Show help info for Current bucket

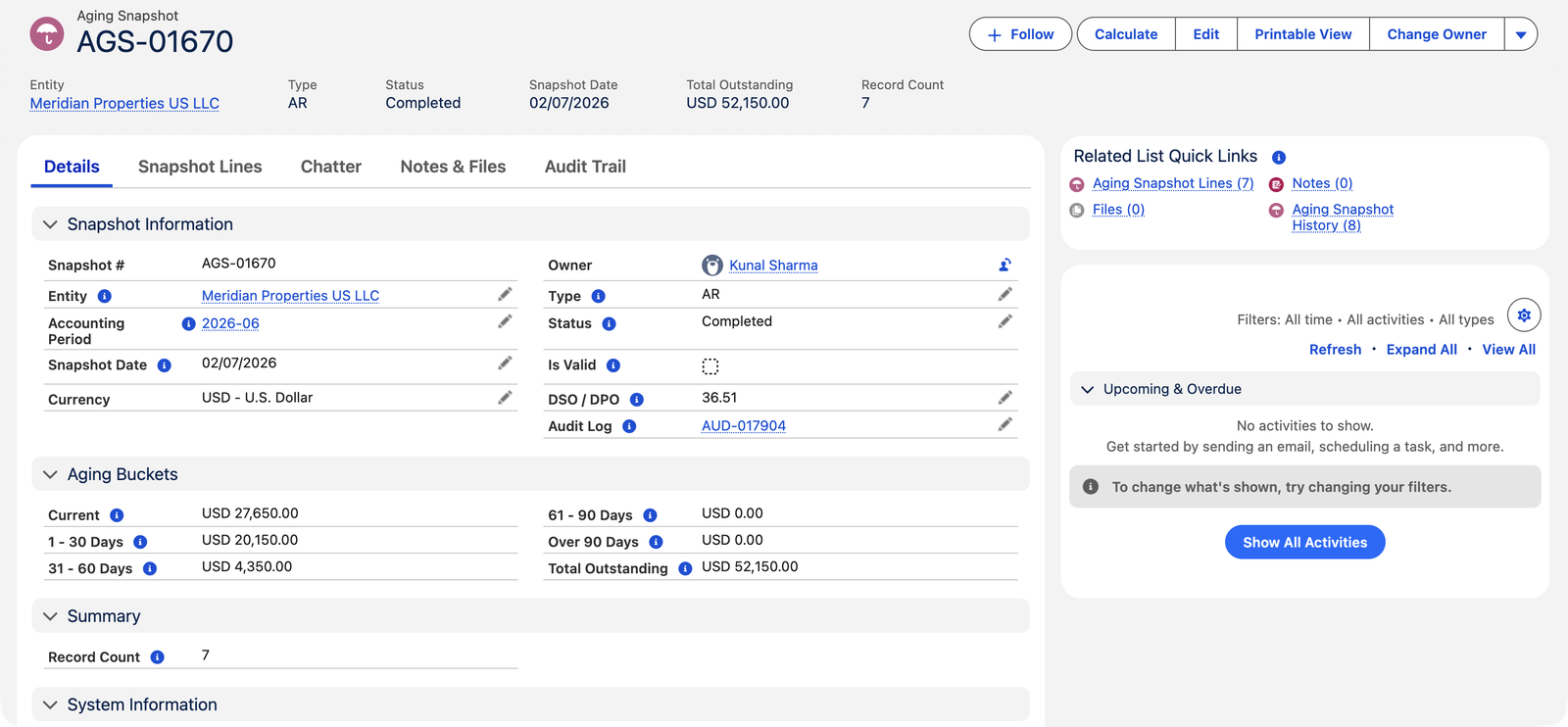(117, 515)
